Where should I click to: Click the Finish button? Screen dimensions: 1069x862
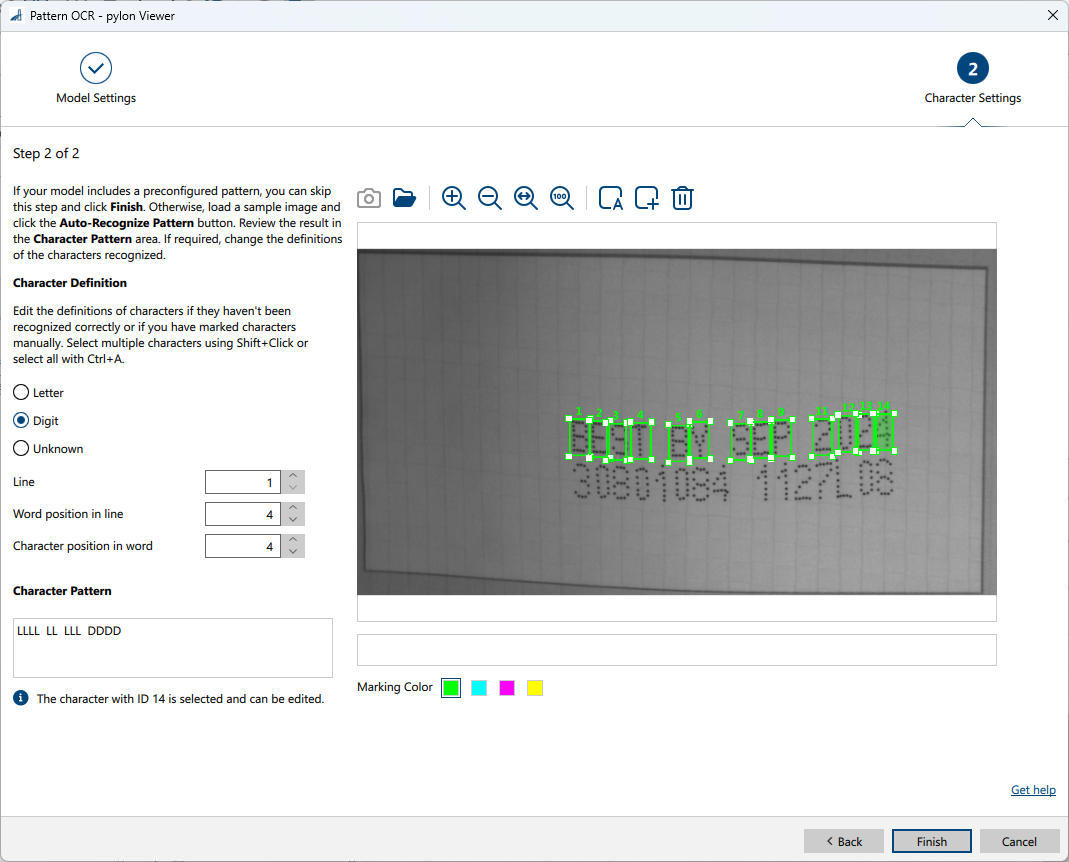click(932, 842)
